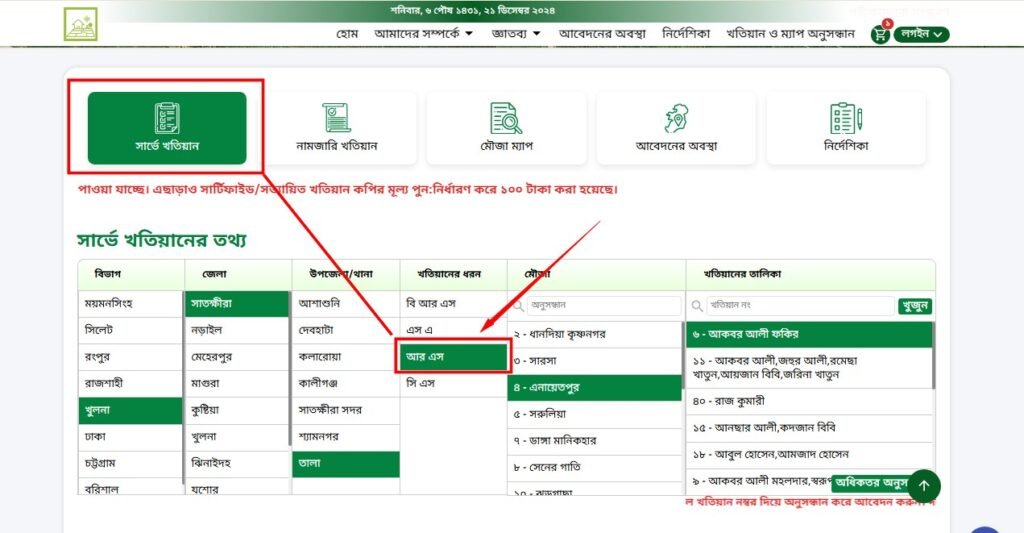Select mouza ২ - ধানদিয়া কৃষ্ণনগর
This screenshot has height=533, width=1024.
pos(595,334)
